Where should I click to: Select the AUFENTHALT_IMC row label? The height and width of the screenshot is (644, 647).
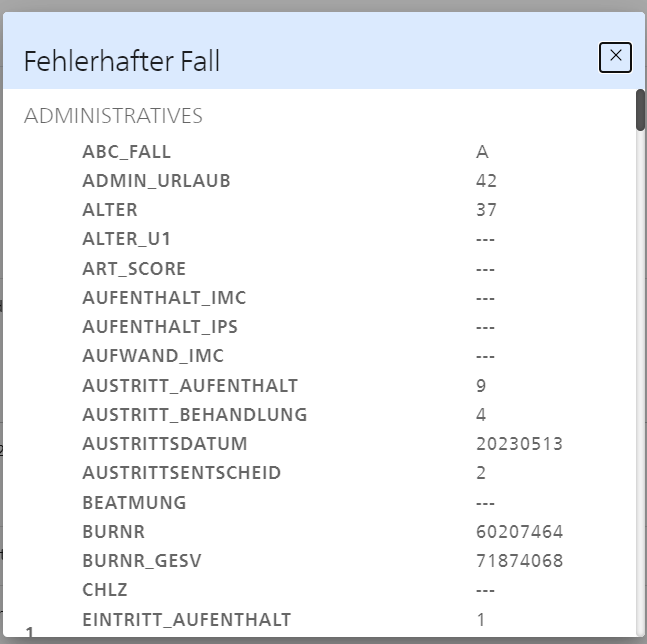(164, 297)
